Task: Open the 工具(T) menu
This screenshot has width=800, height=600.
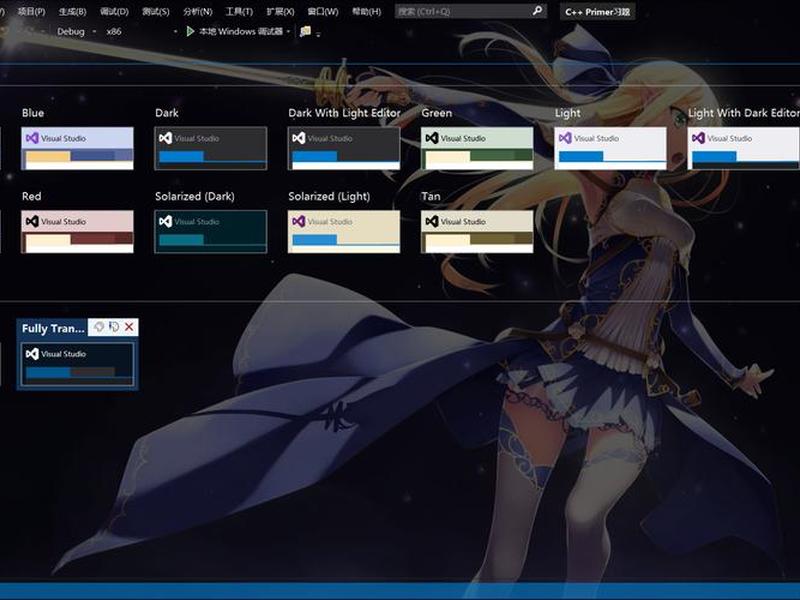Action: point(239,11)
